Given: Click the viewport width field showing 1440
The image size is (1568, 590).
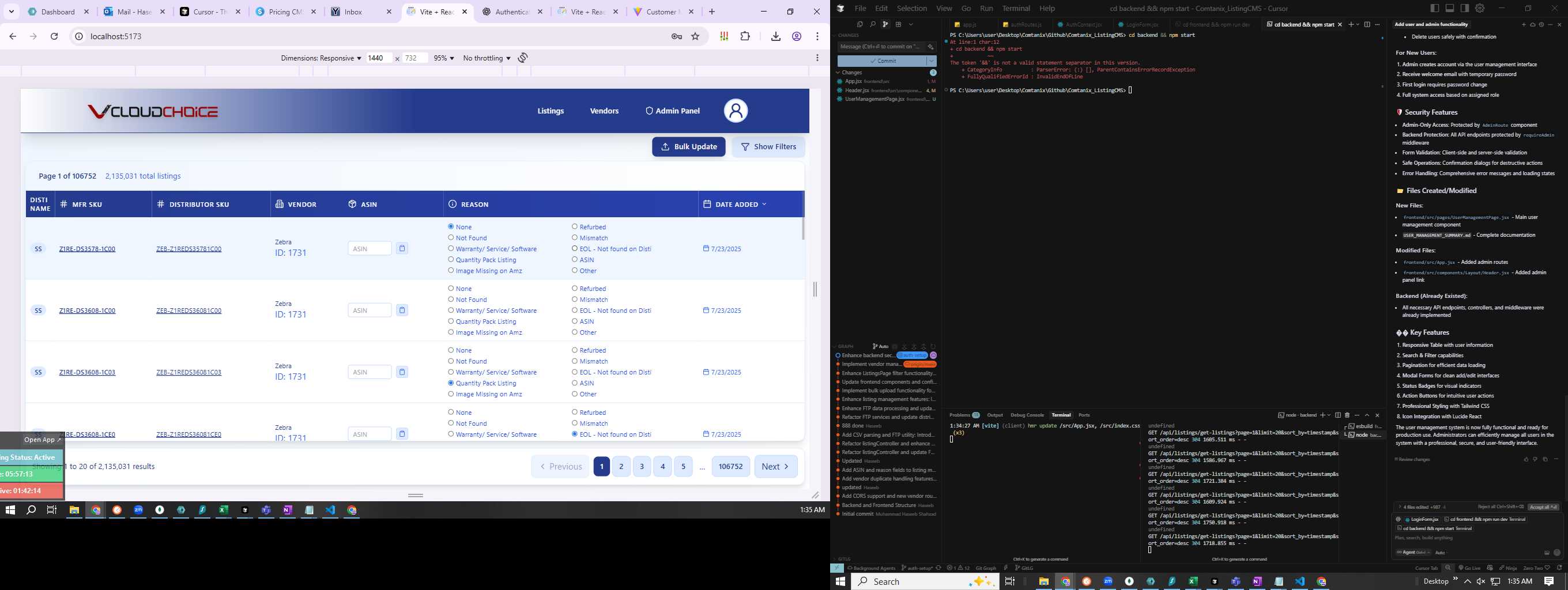Looking at the screenshot, I should pyautogui.click(x=379, y=58).
